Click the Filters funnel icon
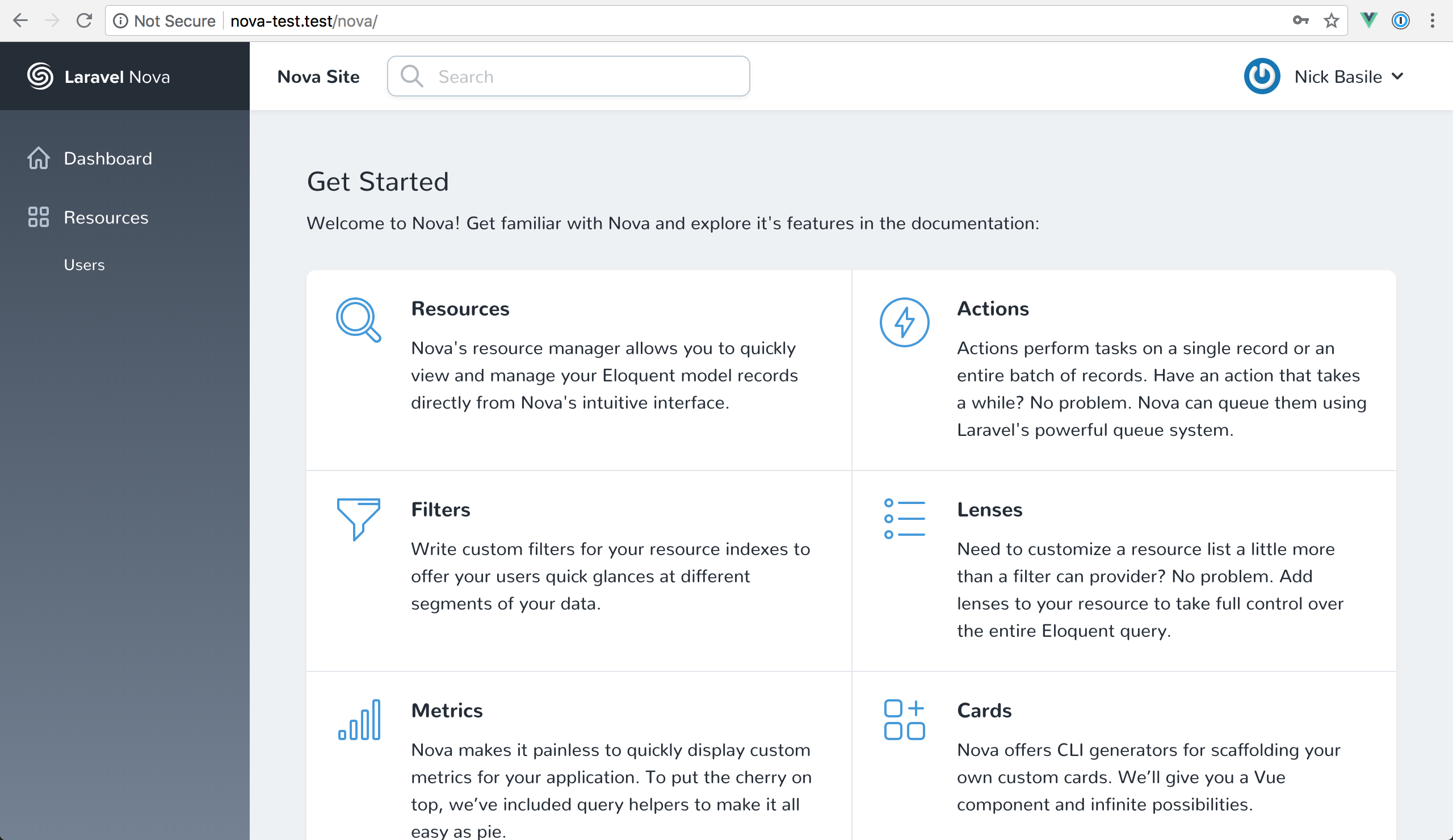1453x840 pixels. click(x=358, y=518)
